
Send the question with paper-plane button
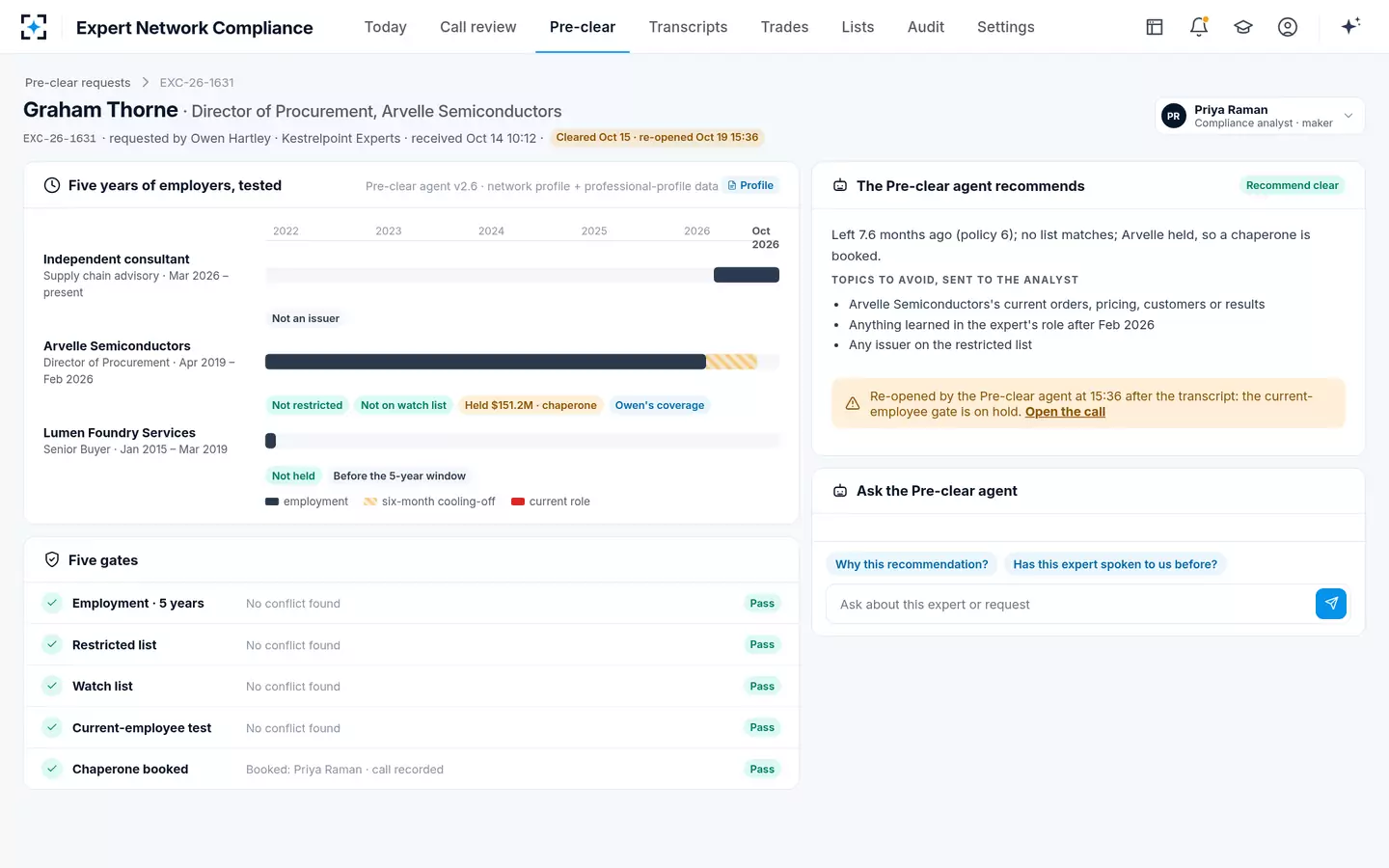tap(1331, 604)
